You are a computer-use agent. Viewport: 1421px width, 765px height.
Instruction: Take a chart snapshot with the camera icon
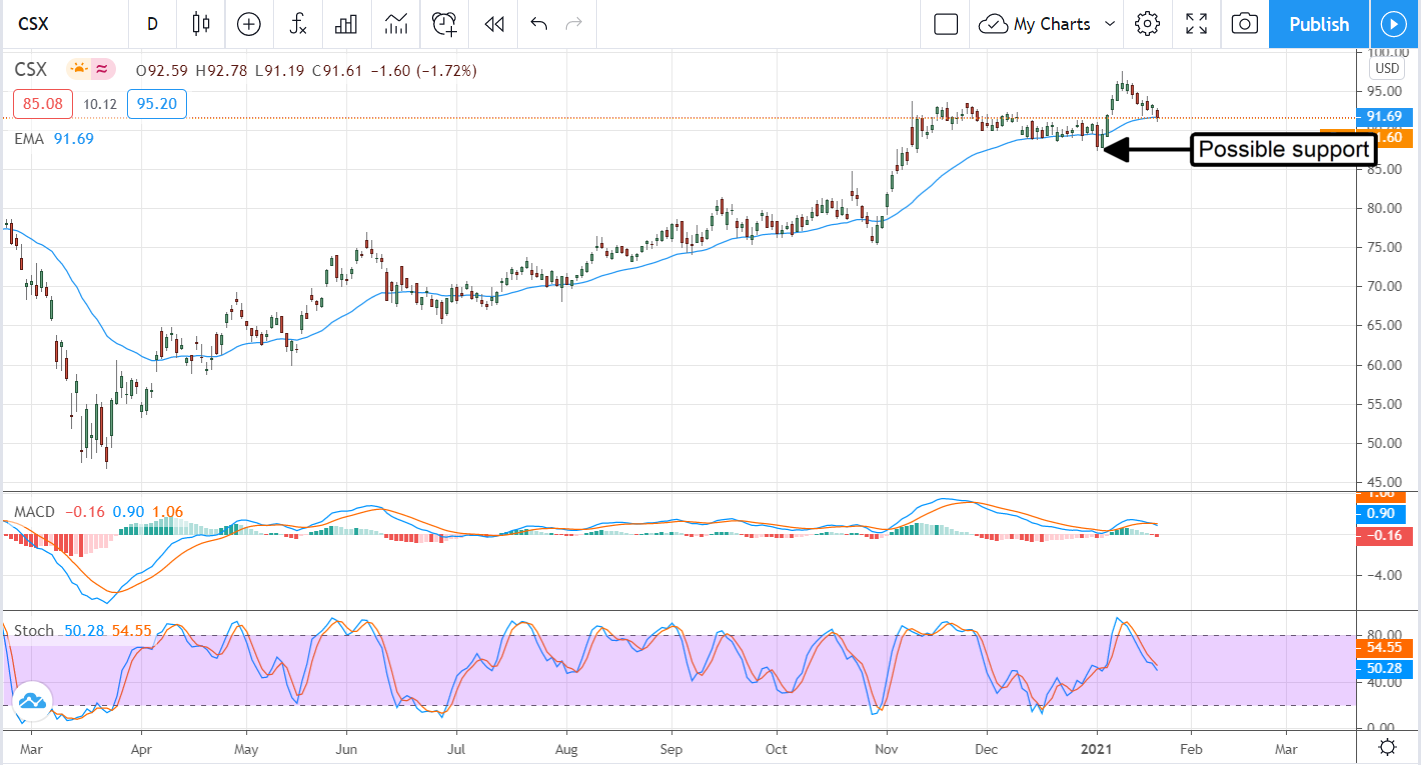click(x=1244, y=24)
